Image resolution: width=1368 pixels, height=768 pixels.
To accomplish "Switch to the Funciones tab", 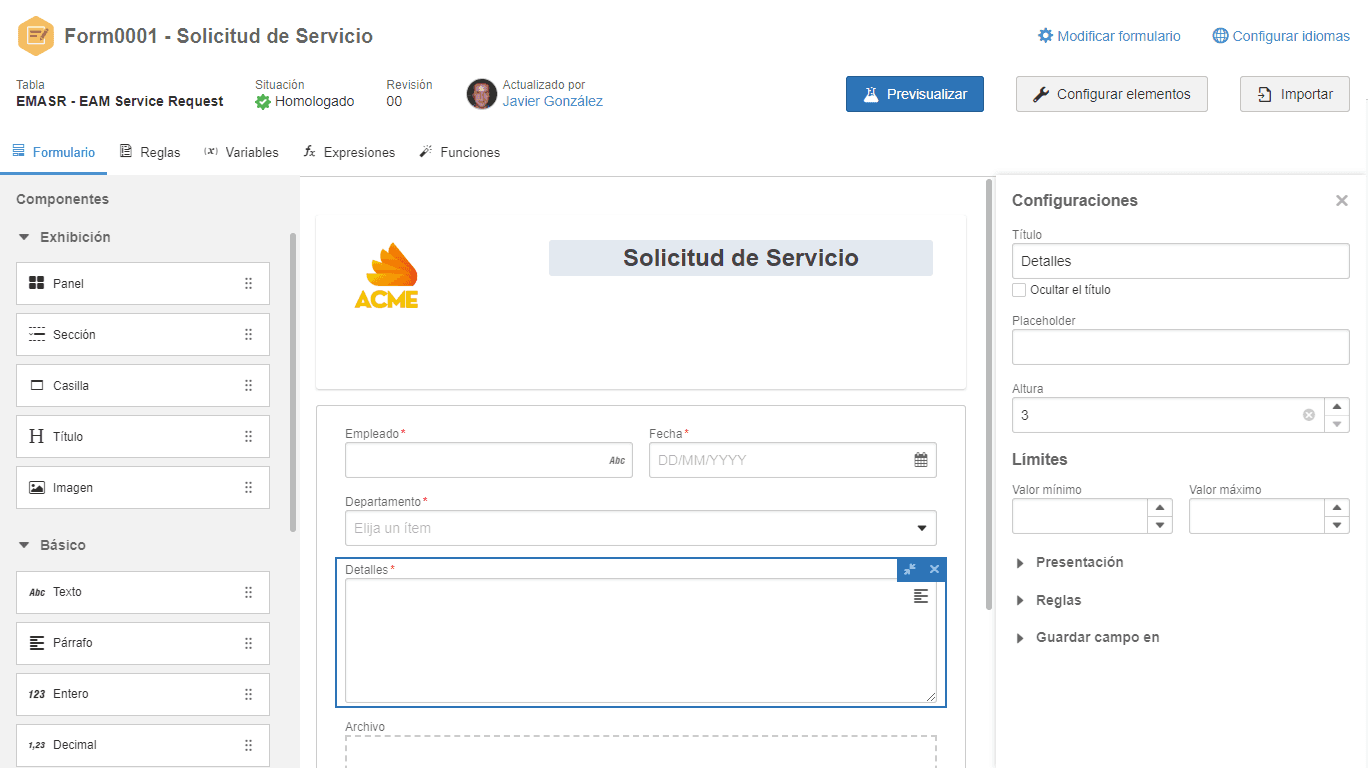I will pyautogui.click(x=459, y=152).
